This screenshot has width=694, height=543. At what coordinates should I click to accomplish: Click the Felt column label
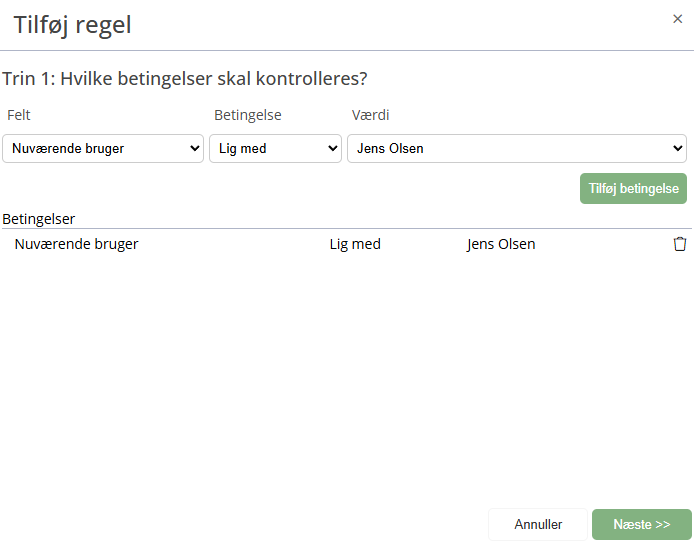point(19,115)
